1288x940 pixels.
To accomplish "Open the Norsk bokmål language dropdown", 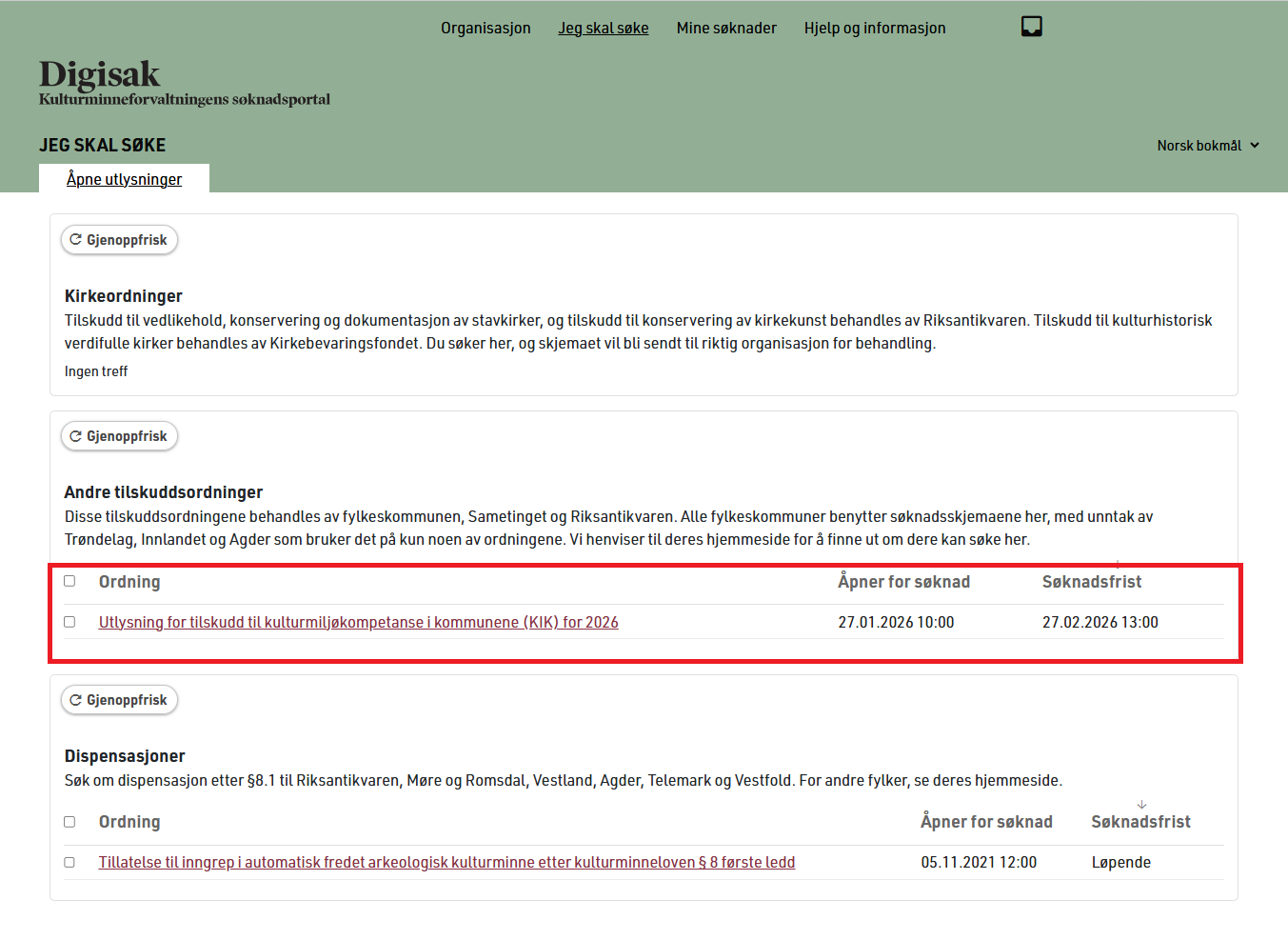I will 1207,145.
